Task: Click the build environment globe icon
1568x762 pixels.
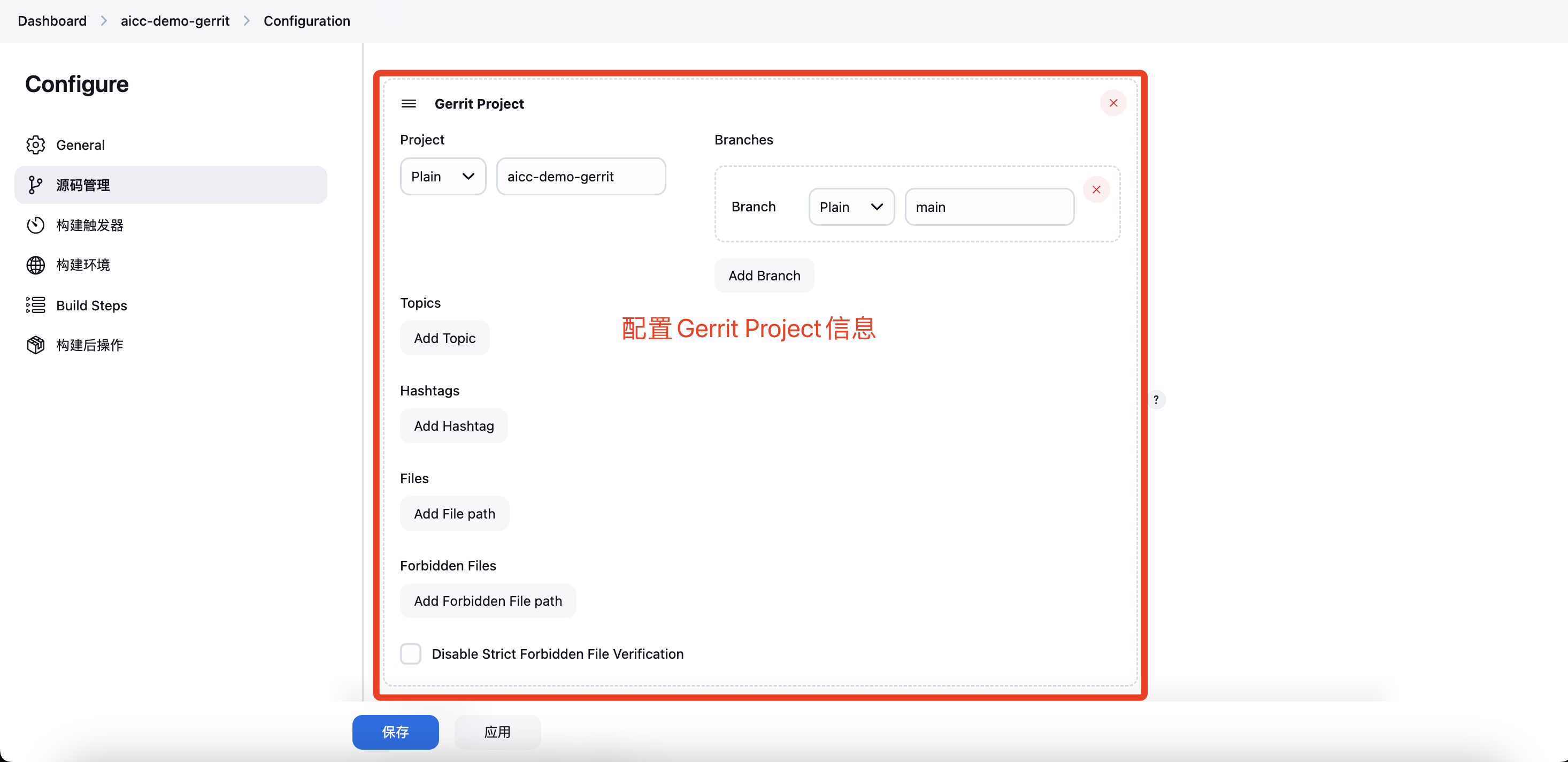Action: (35, 265)
